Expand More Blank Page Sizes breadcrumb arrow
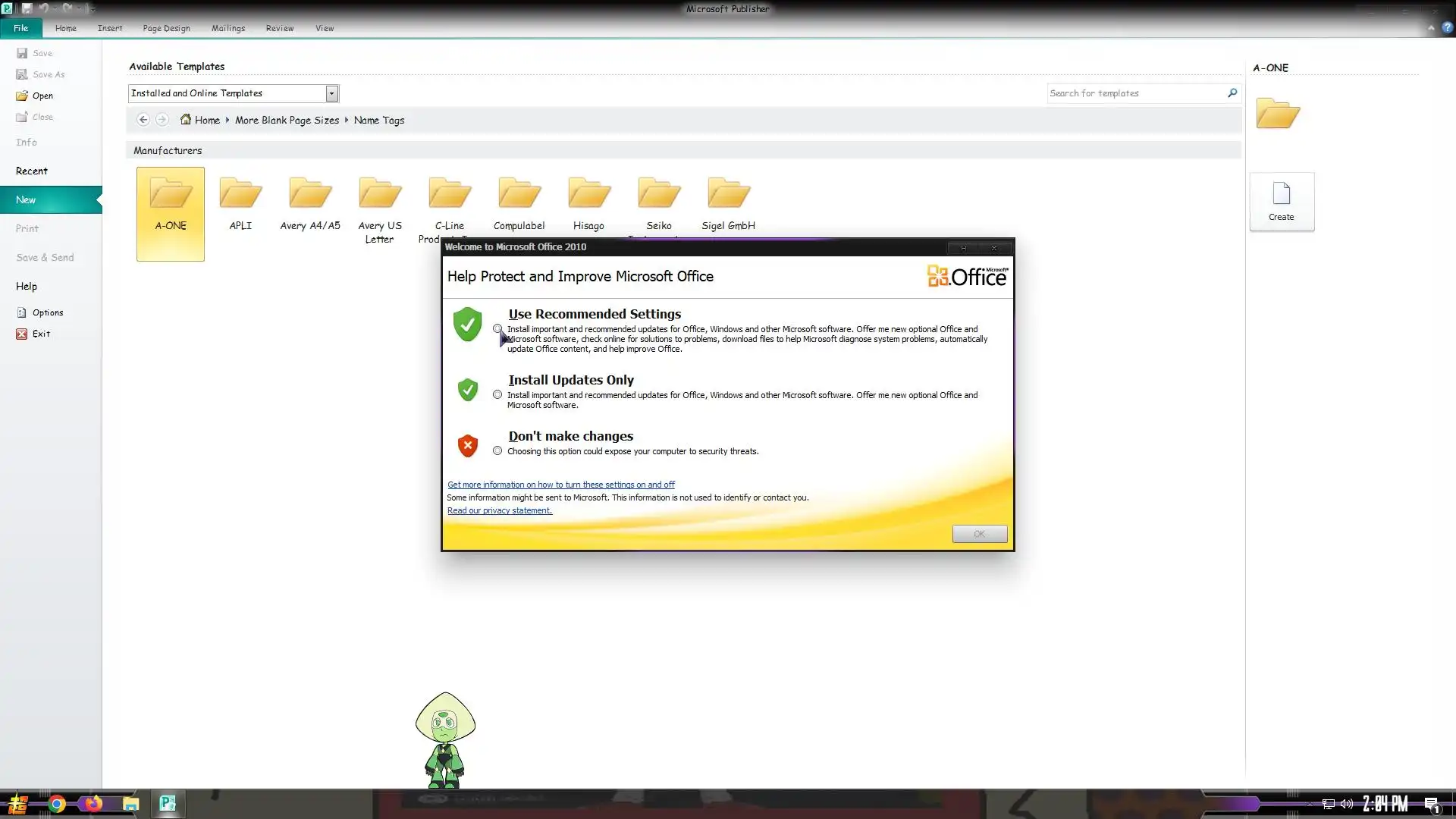The height and width of the screenshot is (819, 1456). 347,120
